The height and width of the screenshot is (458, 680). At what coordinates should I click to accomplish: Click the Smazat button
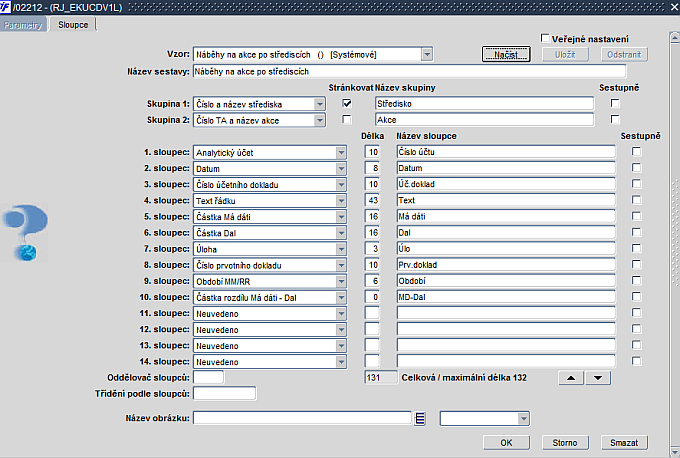[624, 443]
